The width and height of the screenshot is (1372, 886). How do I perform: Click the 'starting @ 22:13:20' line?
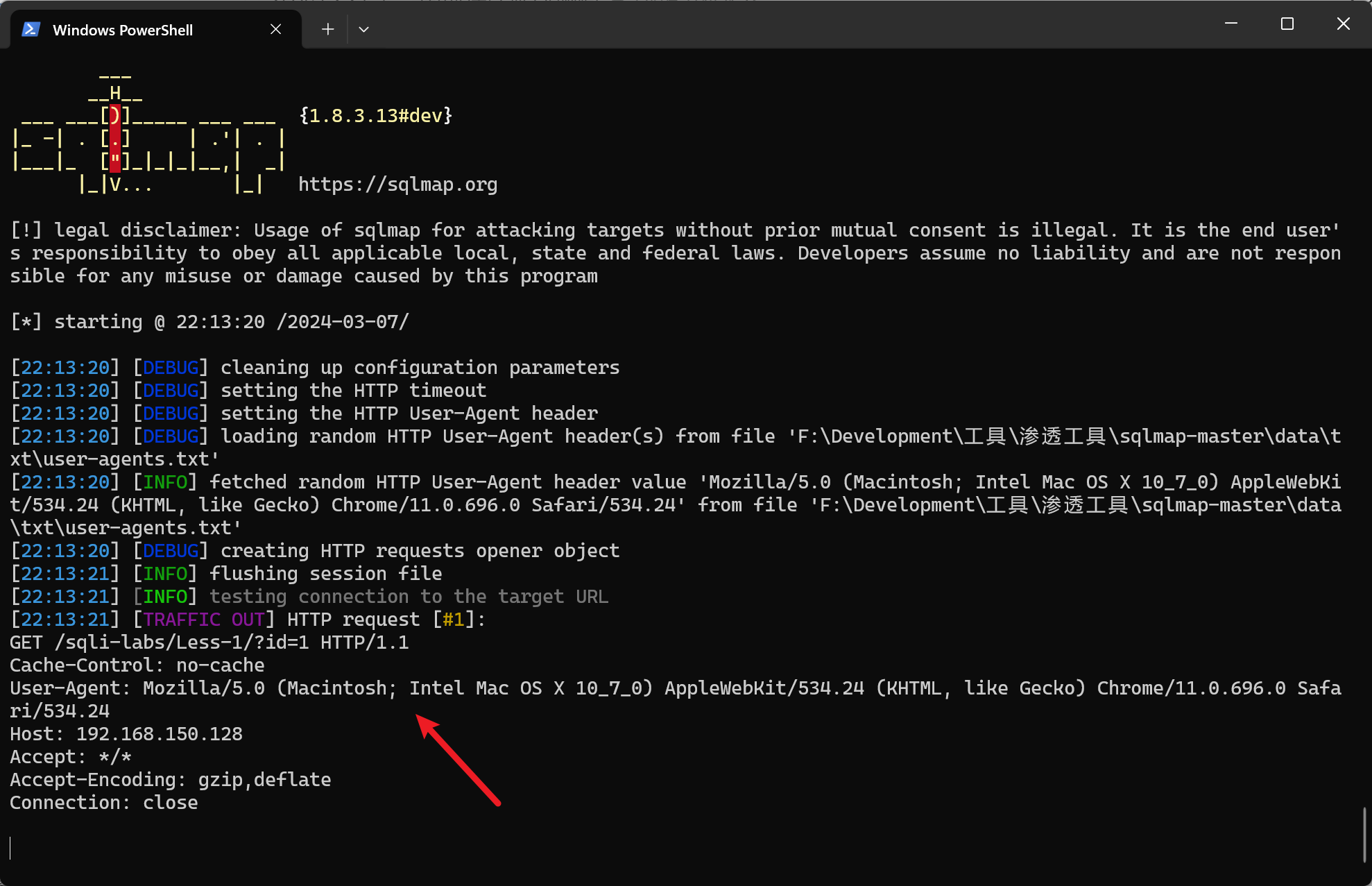coord(209,322)
